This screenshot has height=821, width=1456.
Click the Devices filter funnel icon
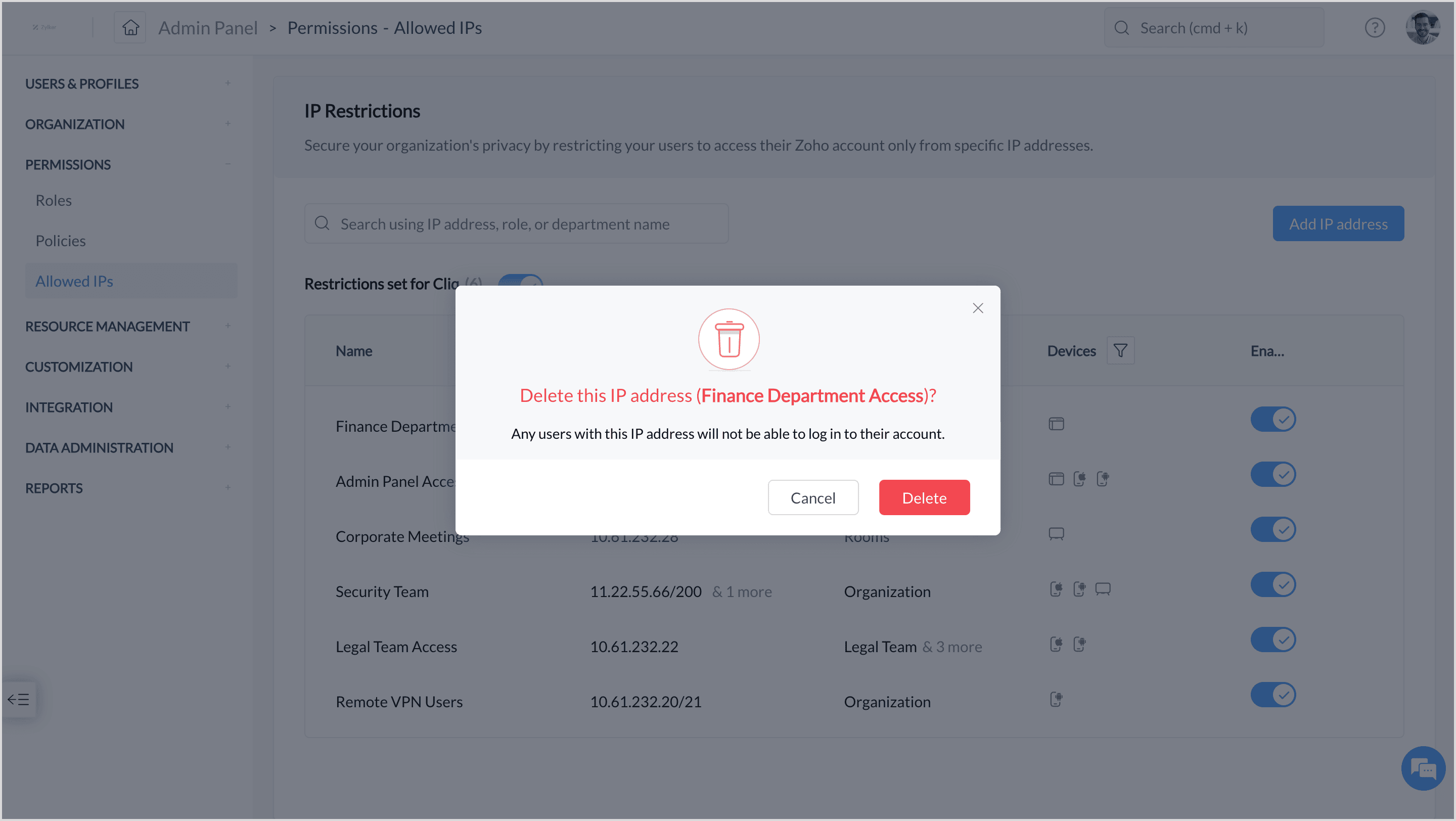click(x=1120, y=350)
